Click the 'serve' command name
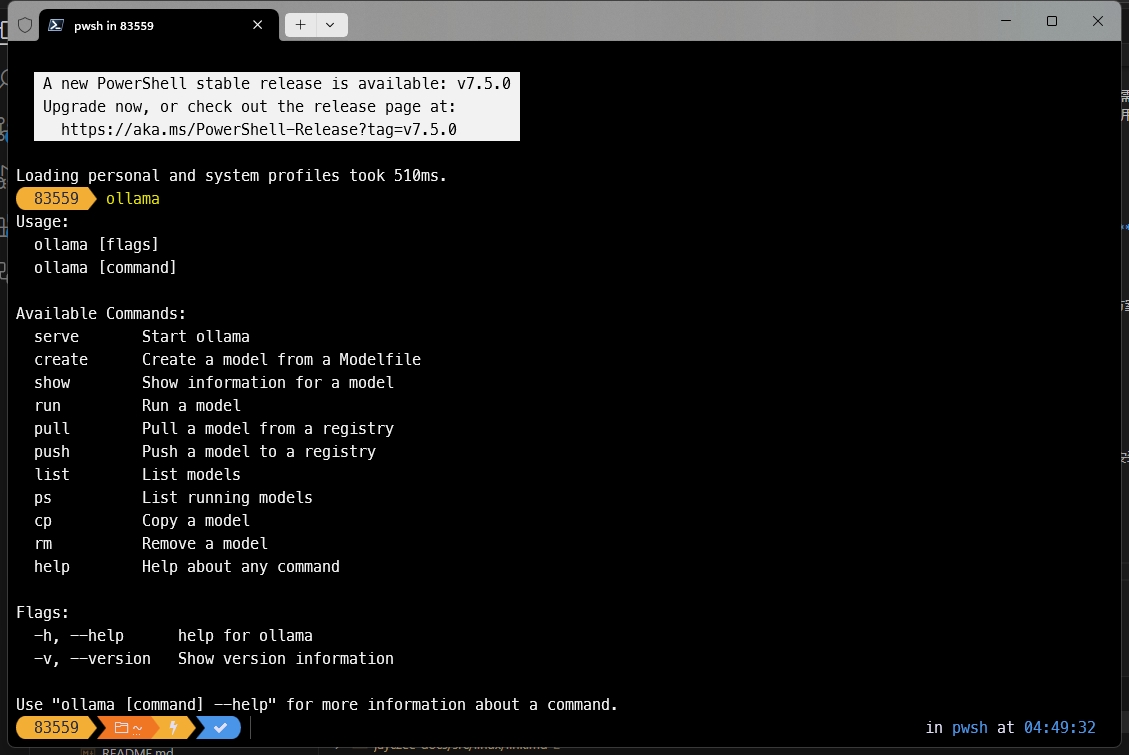The image size is (1129, 755). 56,337
